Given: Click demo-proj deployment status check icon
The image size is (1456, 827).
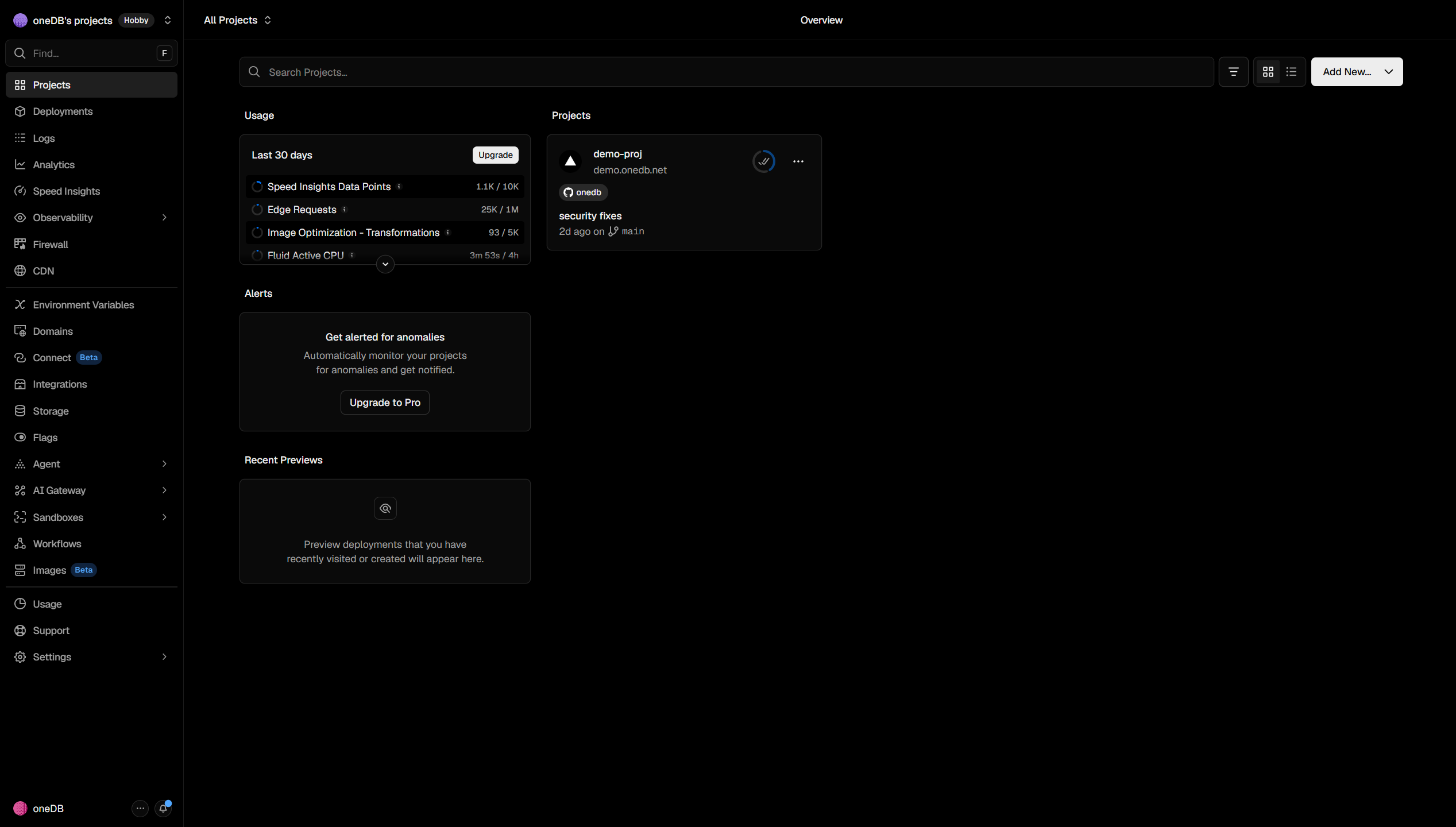Looking at the screenshot, I should click(x=764, y=161).
